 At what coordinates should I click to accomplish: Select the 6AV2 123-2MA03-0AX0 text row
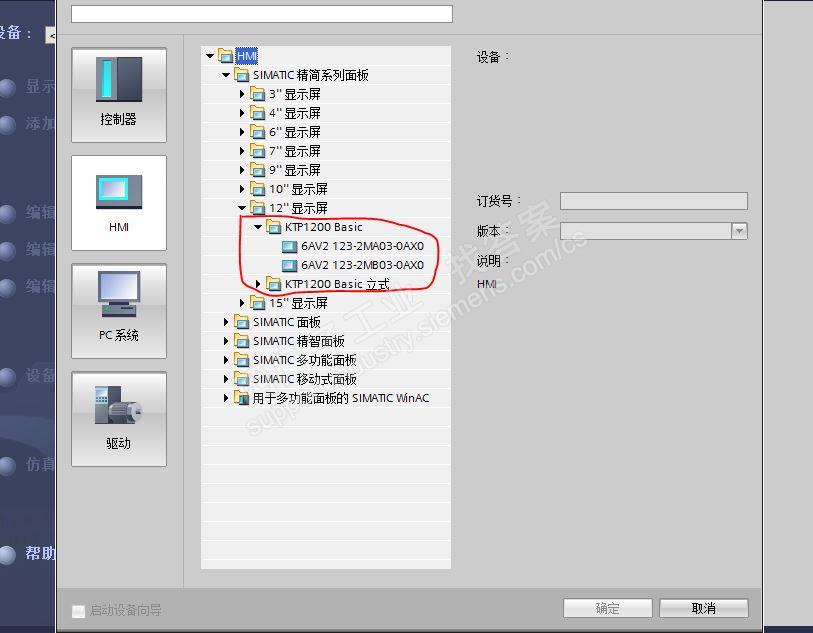[362, 246]
